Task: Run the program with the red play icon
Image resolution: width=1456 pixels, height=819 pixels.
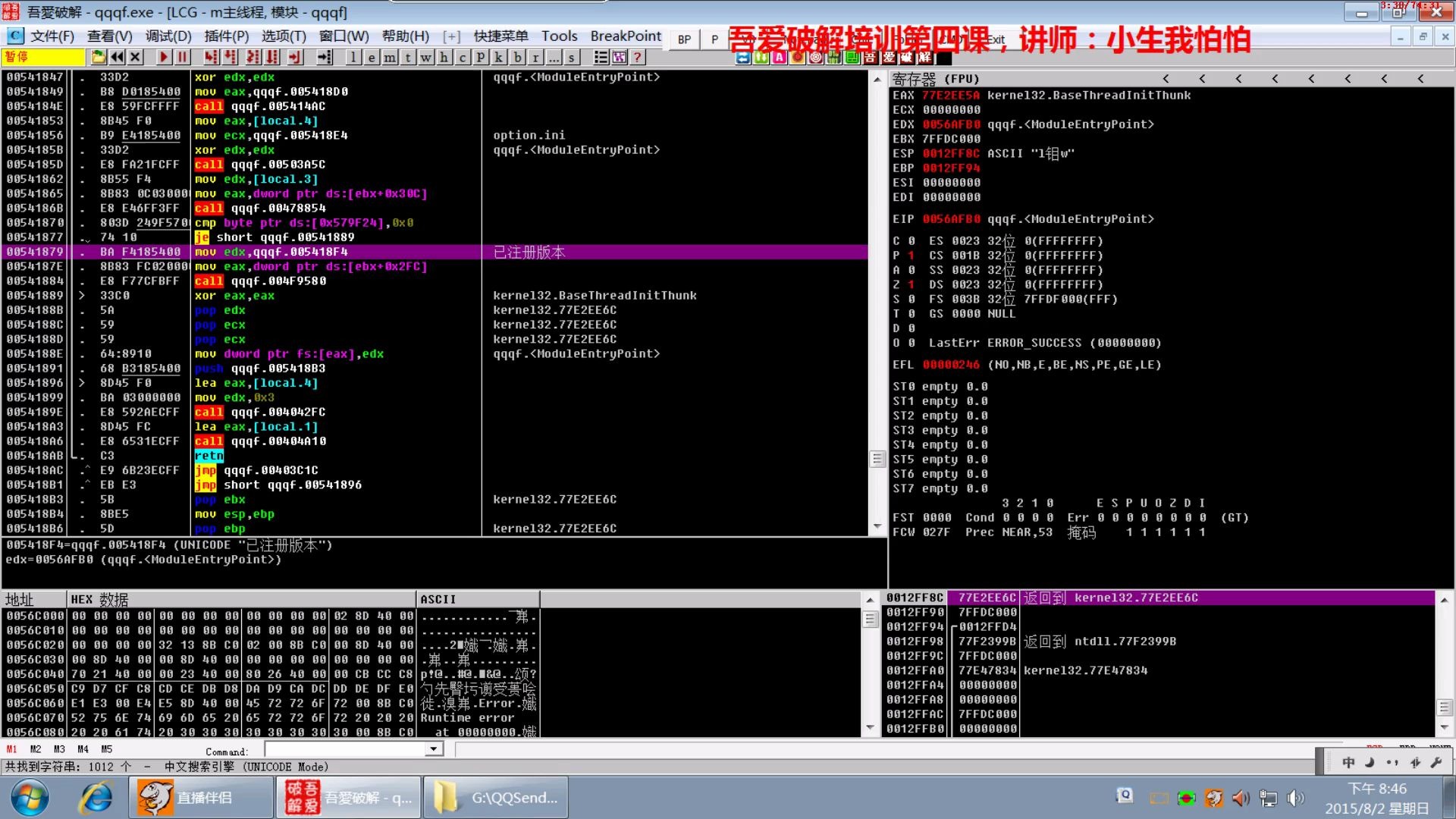Action: (x=164, y=57)
